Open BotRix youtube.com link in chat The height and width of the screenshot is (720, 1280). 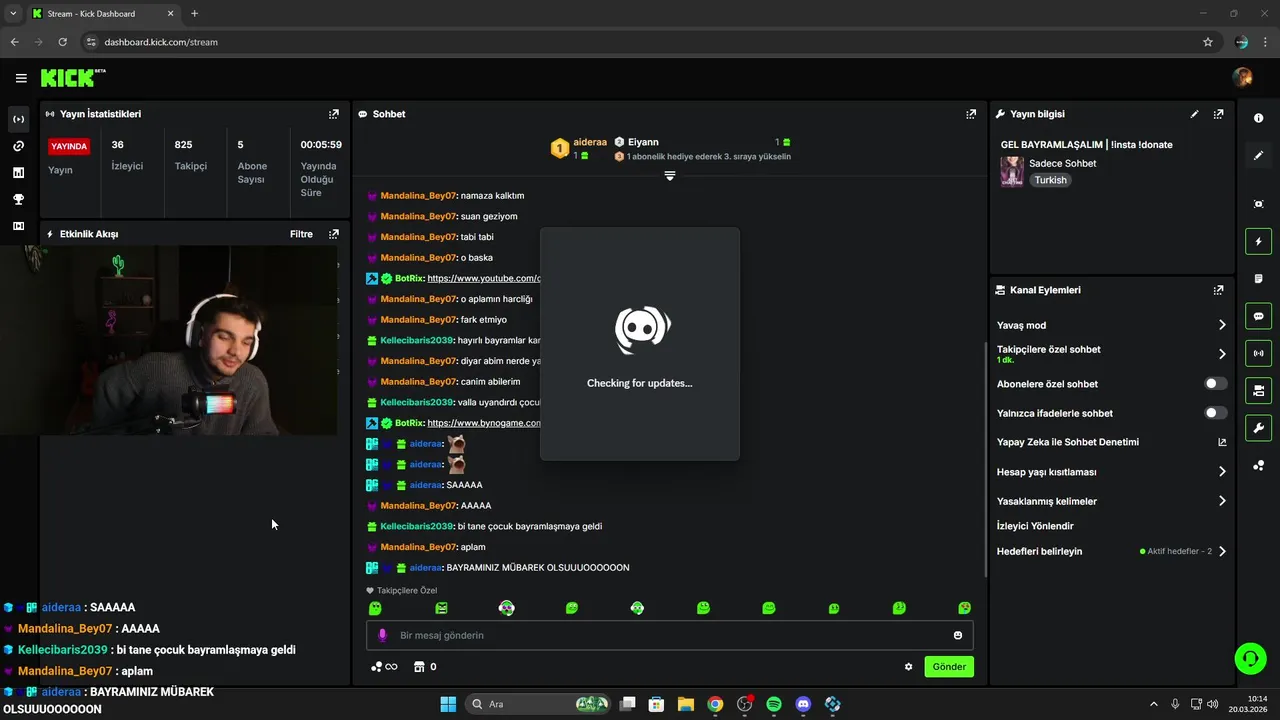pyautogui.click(x=484, y=278)
